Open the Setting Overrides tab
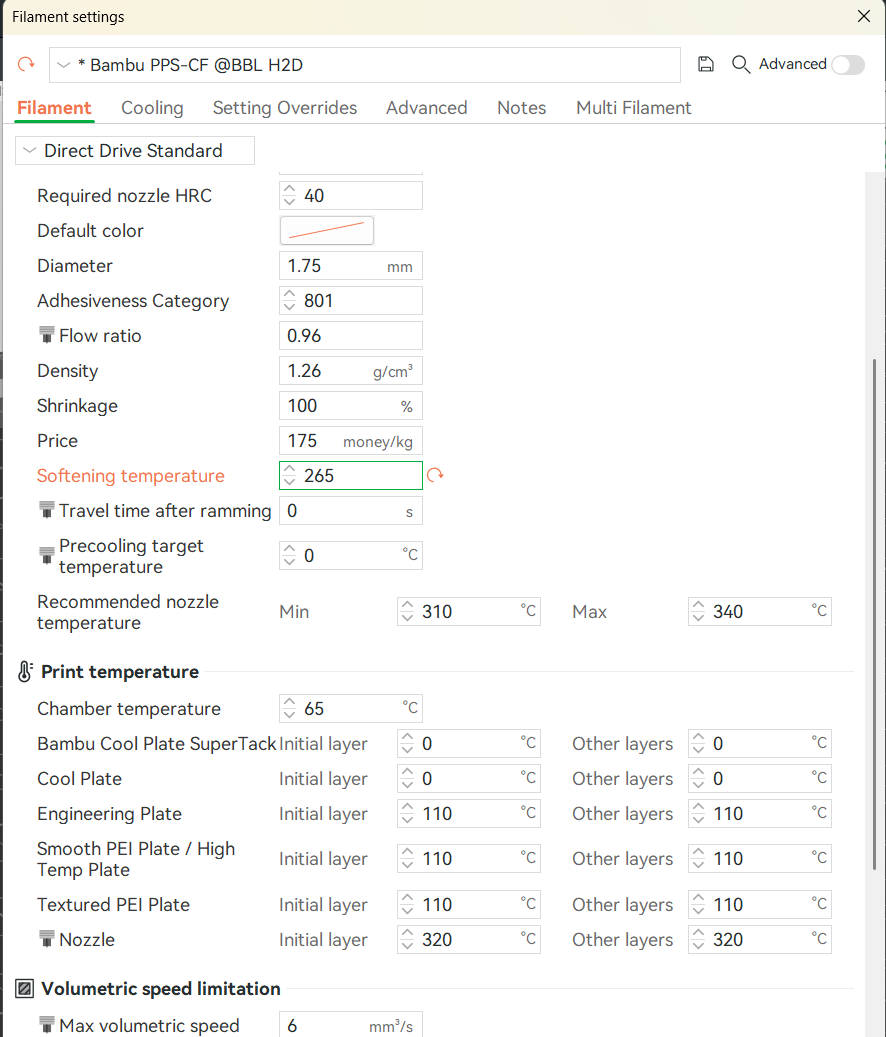The width and height of the screenshot is (886, 1037). click(285, 108)
